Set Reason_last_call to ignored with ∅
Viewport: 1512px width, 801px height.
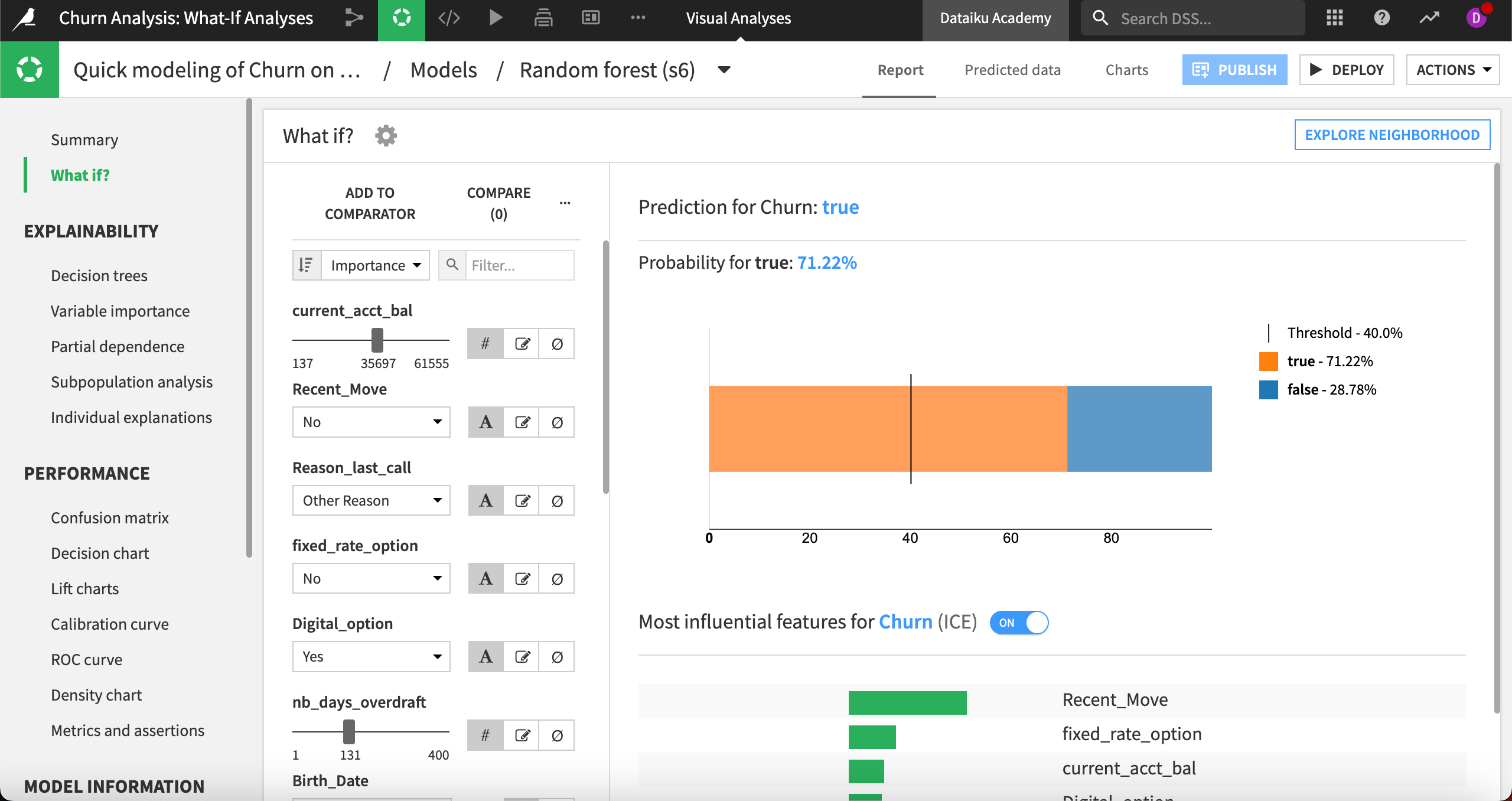557,501
